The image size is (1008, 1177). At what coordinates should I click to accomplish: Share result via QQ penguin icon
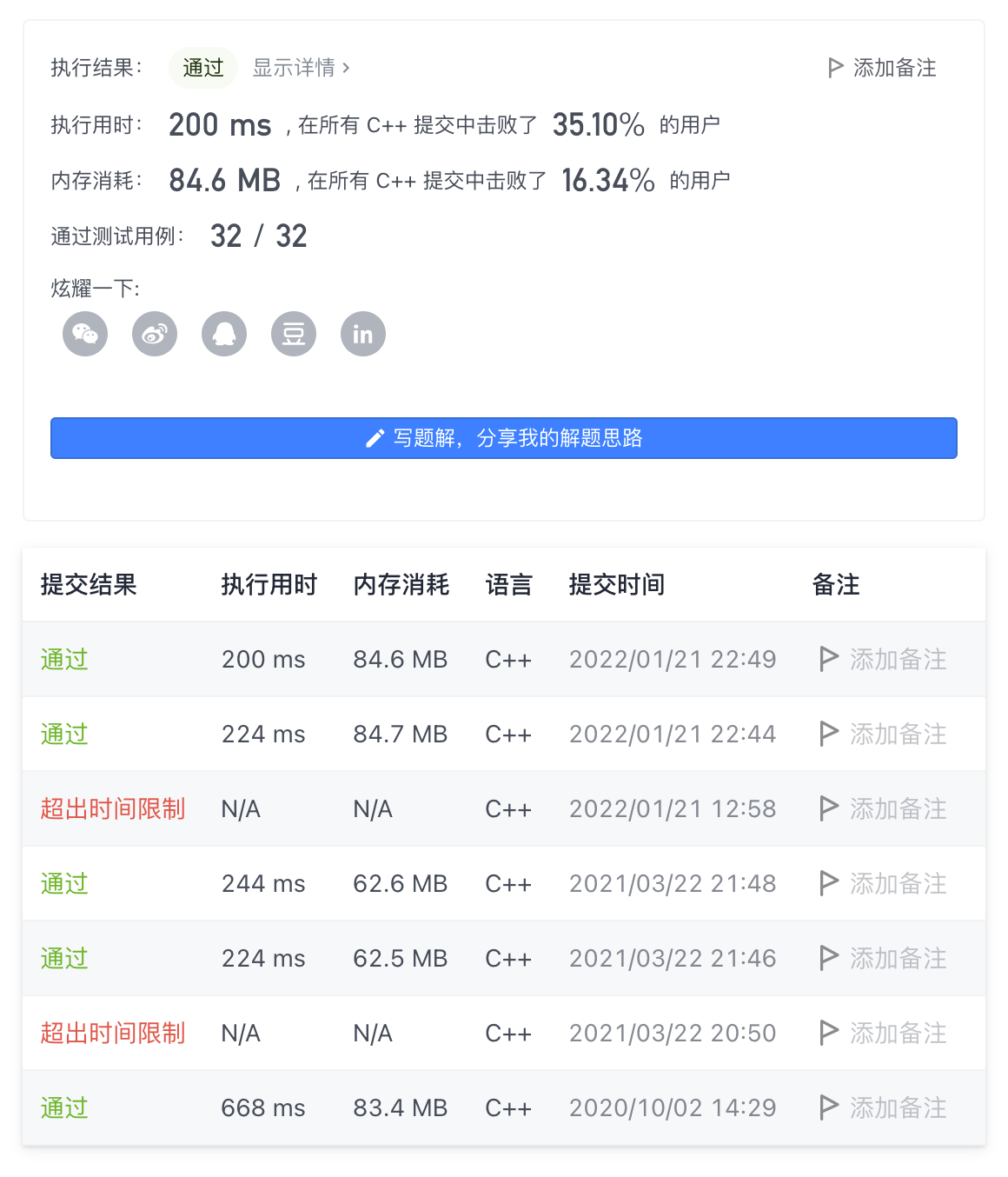coord(224,334)
